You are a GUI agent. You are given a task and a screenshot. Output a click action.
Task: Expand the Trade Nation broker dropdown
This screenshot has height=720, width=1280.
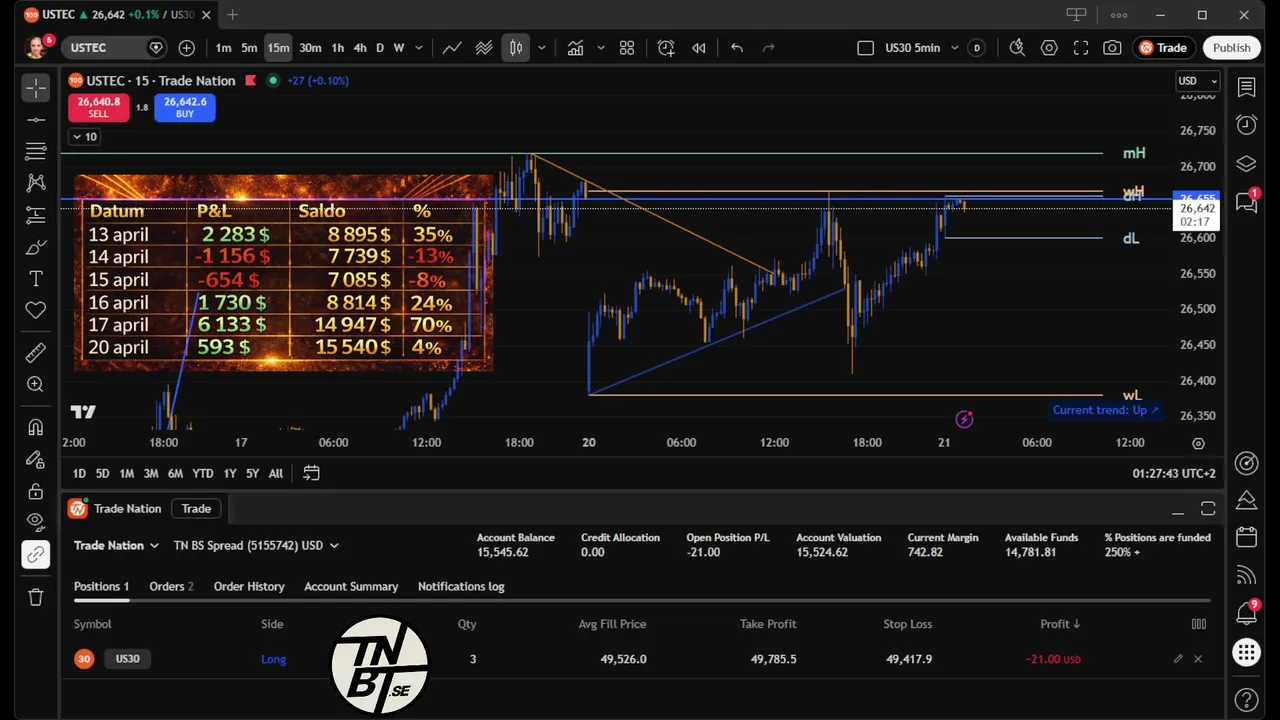[x=116, y=545]
